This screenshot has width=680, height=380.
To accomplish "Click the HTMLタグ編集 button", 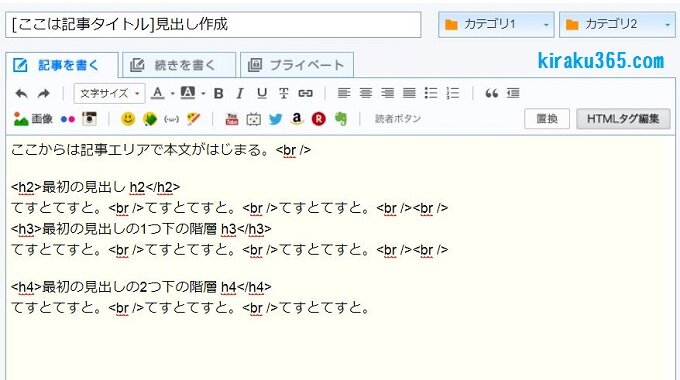I will coord(623,119).
